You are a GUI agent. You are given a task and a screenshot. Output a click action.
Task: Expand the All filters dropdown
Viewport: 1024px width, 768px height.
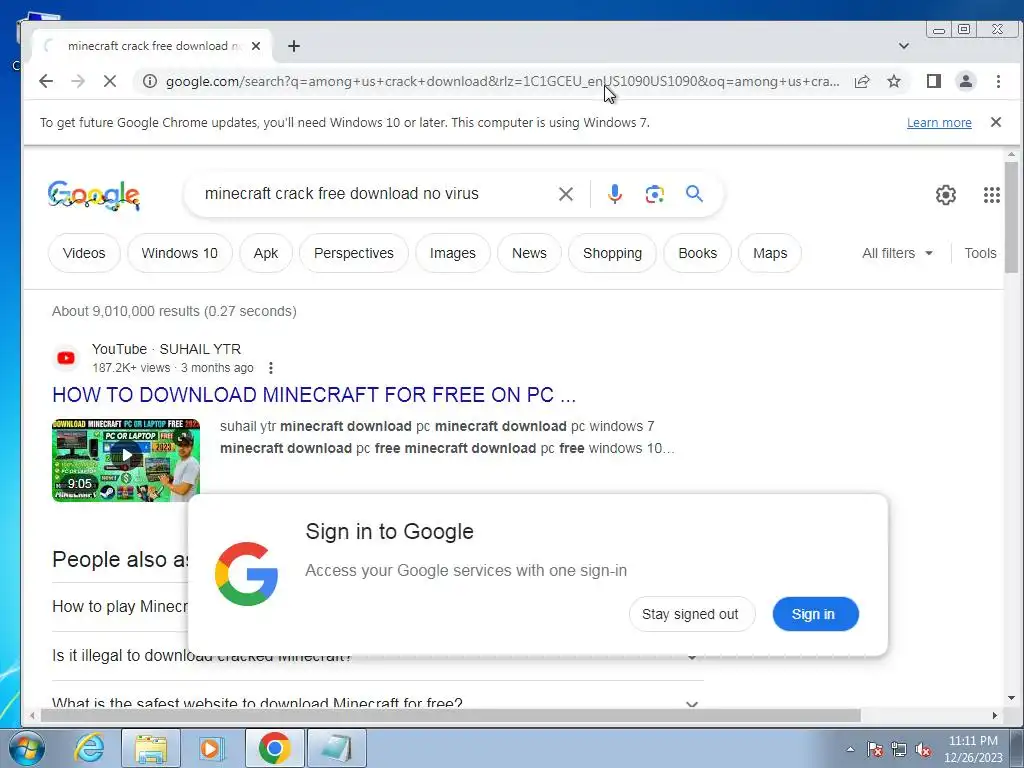click(897, 253)
